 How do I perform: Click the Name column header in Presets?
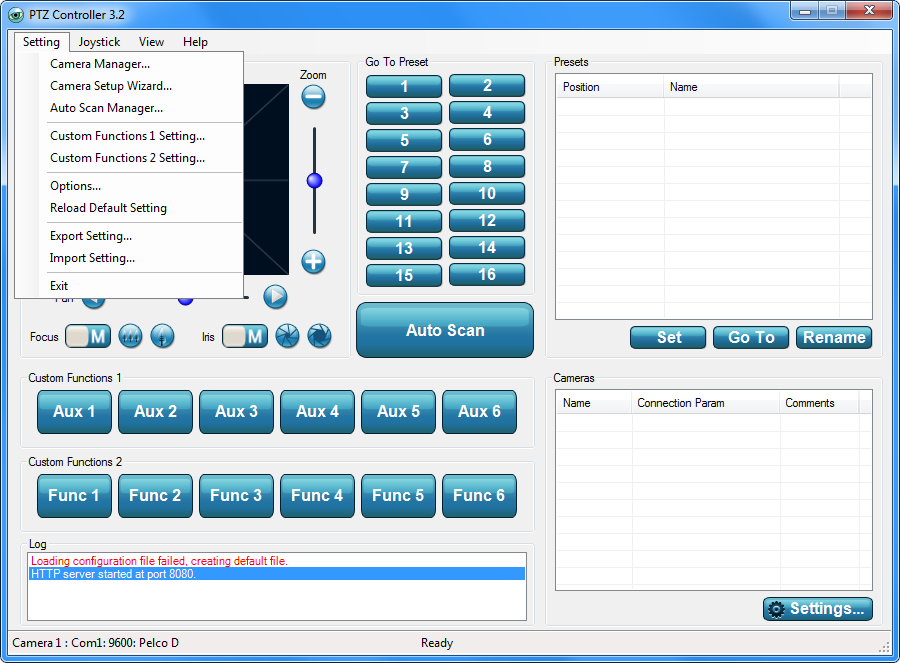tap(751, 87)
